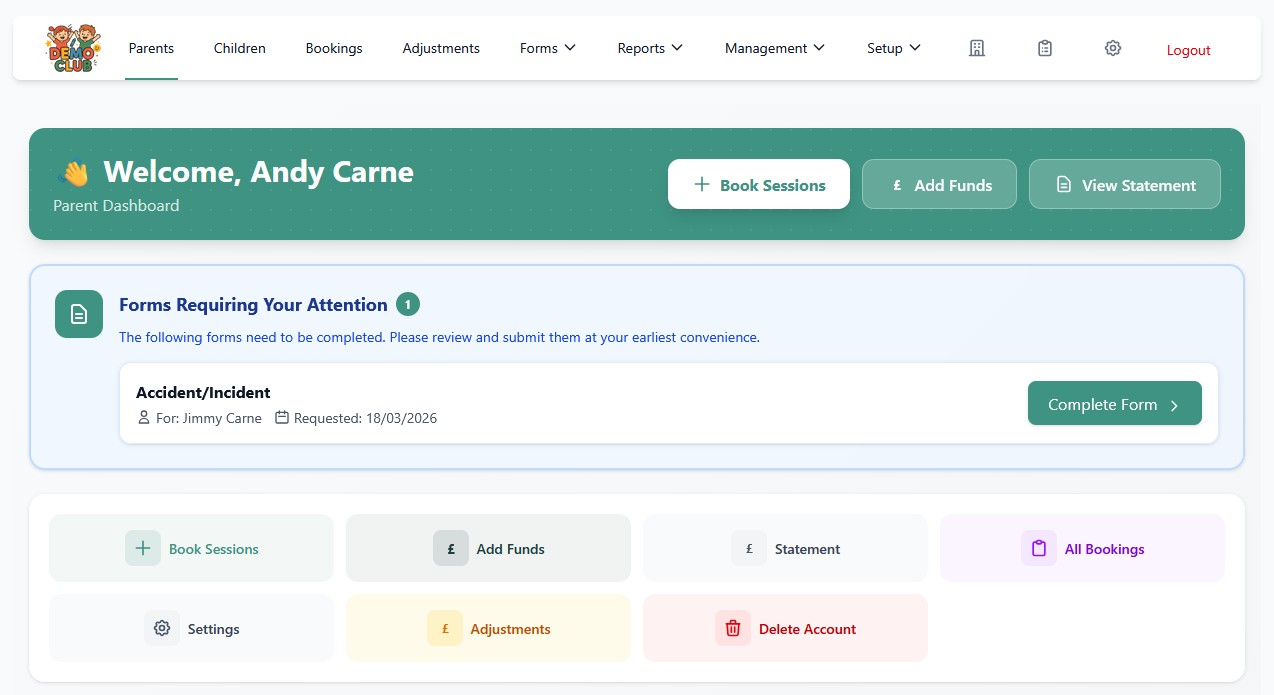
Task: Click the clipboard checklist icon in navbar
Action: tap(1045, 48)
